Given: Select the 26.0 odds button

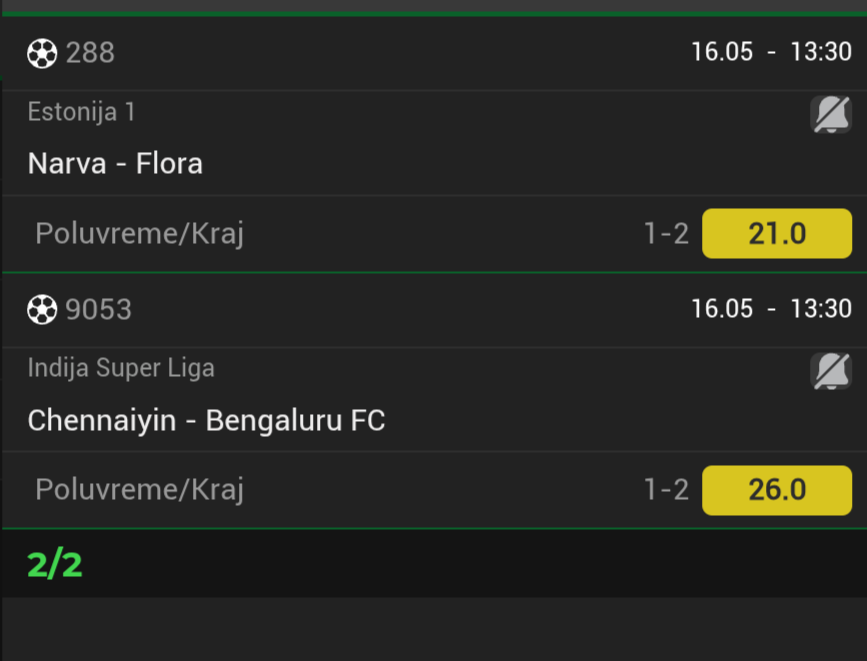Looking at the screenshot, I should point(777,490).
